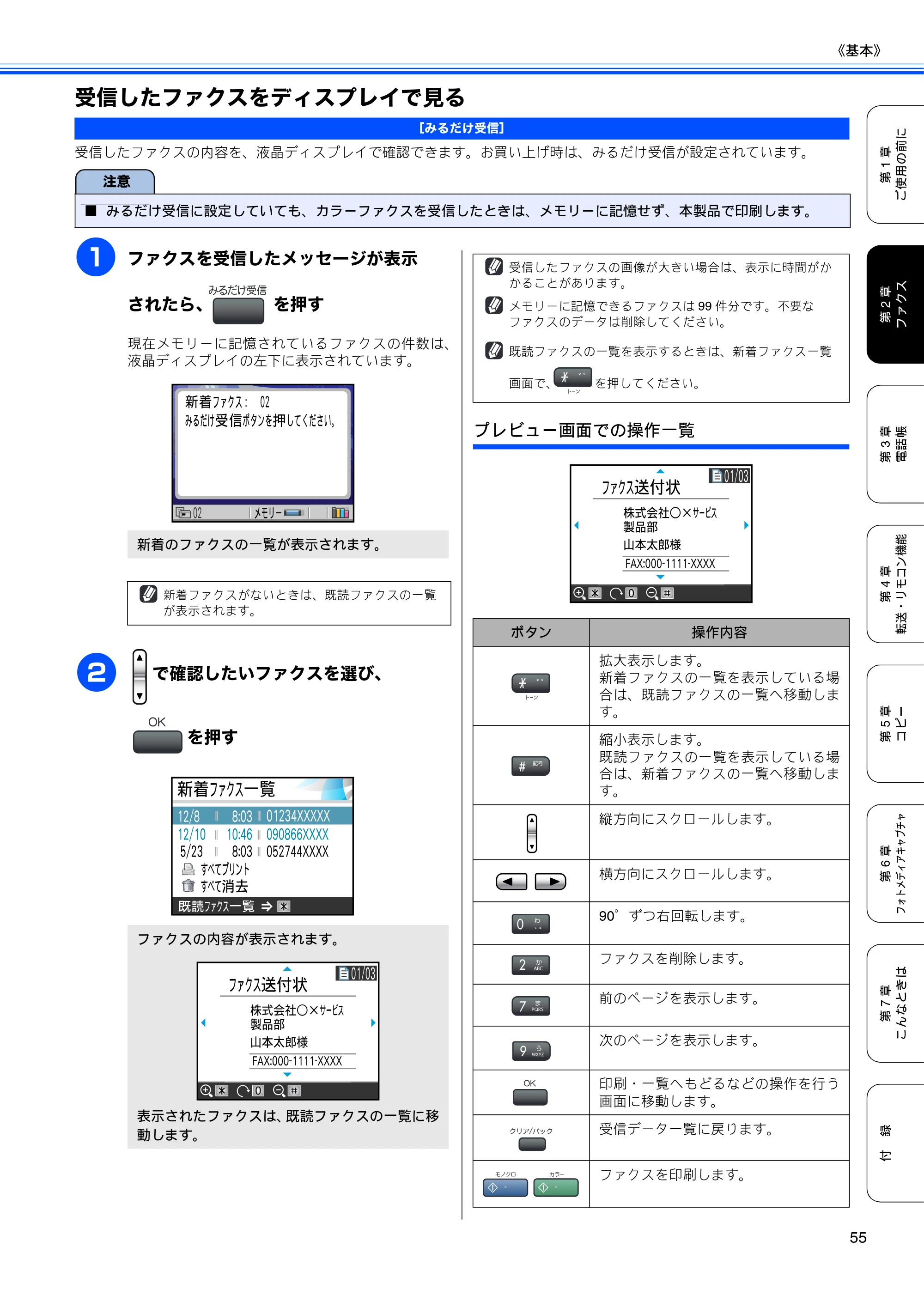Image resolution: width=924 pixels, height=1308 pixels.
Task: Click the 注意 caution label
Action: point(115,182)
